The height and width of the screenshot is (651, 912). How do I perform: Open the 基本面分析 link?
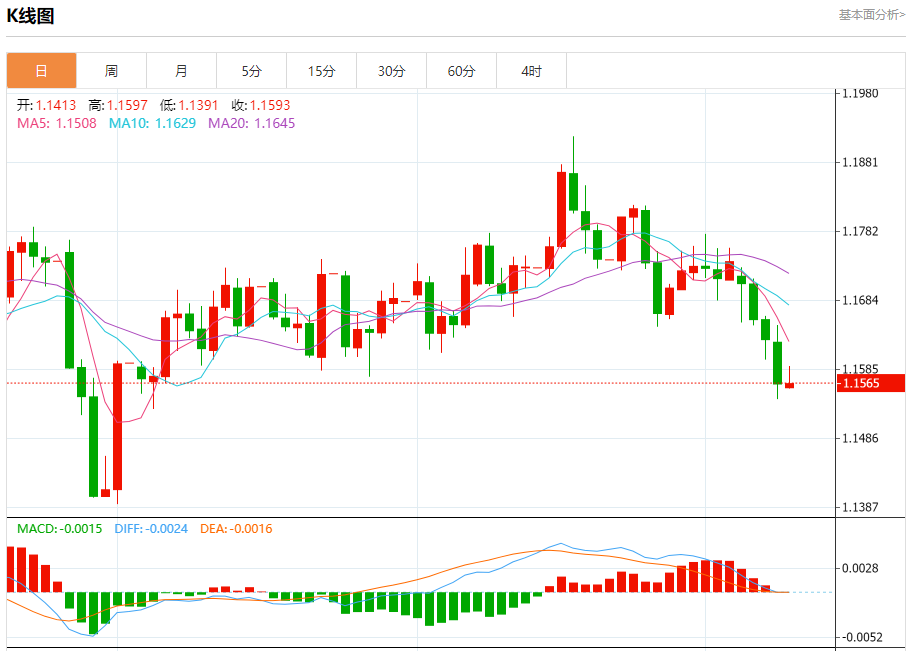tap(871, 15)
